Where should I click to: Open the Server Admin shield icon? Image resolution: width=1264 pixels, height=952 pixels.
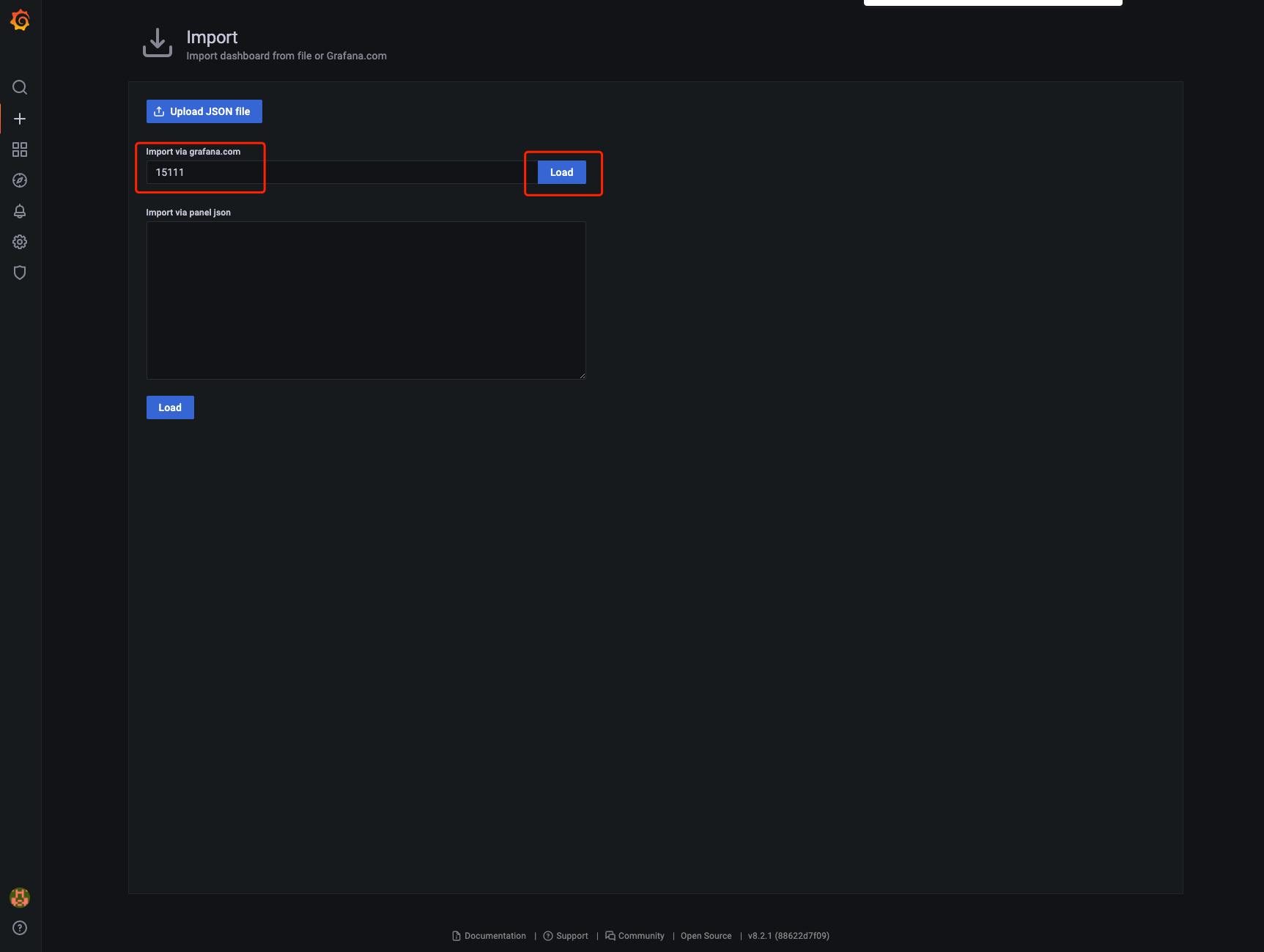click(x=20, y=273)
